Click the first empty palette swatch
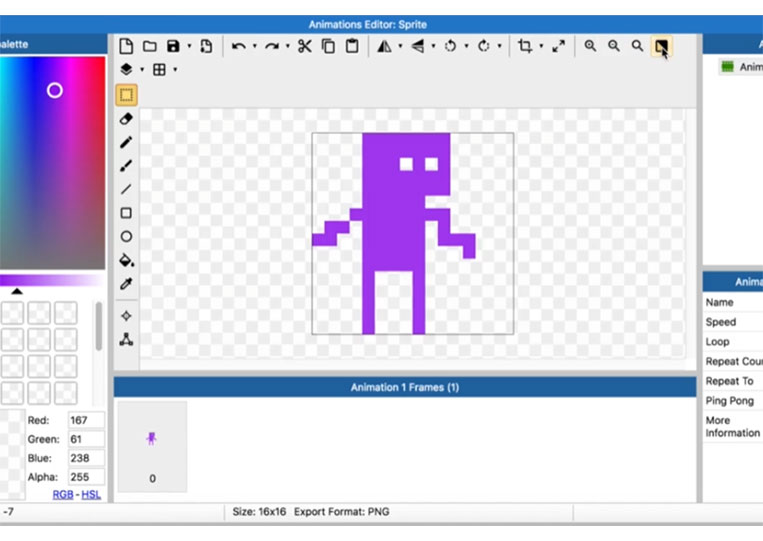This screenshot has height=541, width=763. click(x=12, y=313)
